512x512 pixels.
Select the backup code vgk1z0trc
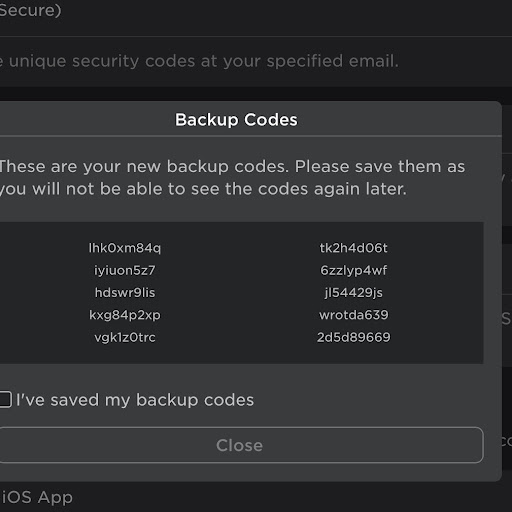point(125,338)
